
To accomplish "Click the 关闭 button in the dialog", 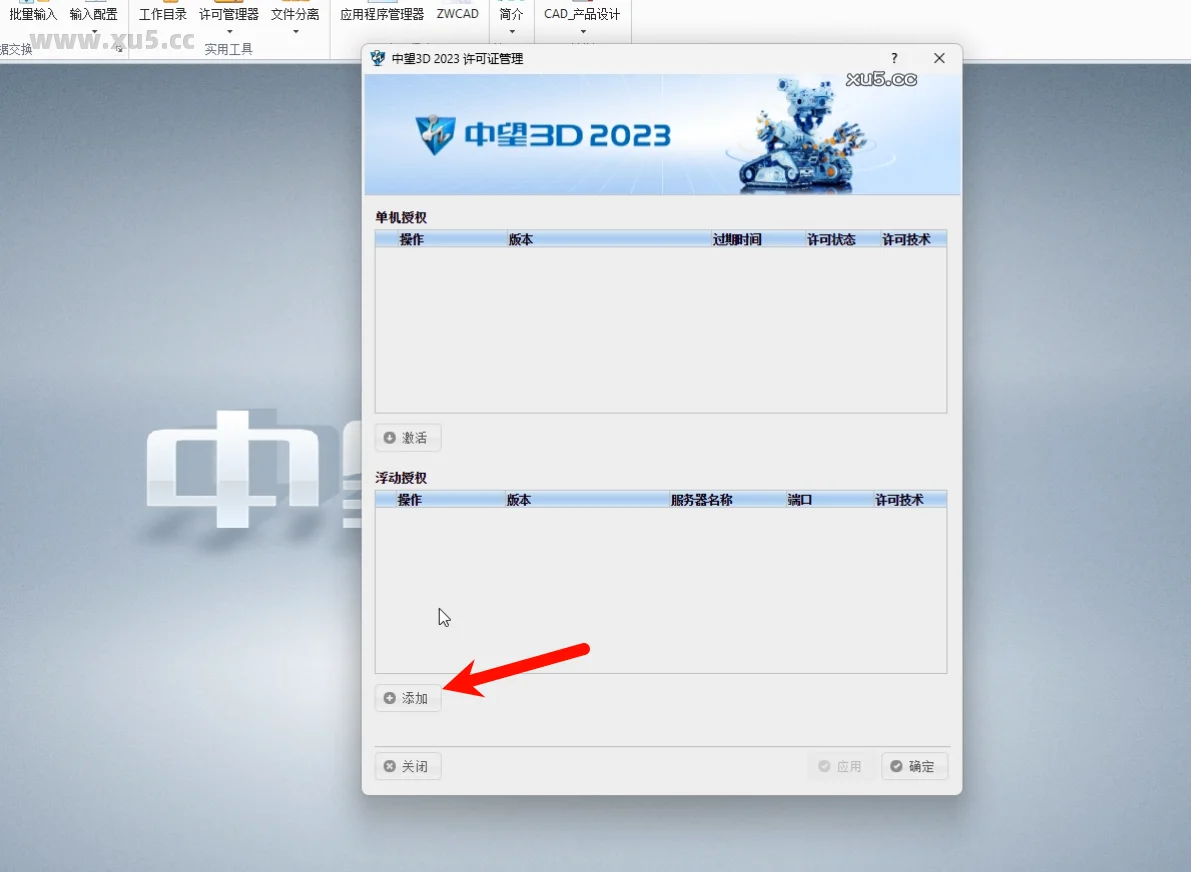I will pyautogui.click(x=408, y=766).
